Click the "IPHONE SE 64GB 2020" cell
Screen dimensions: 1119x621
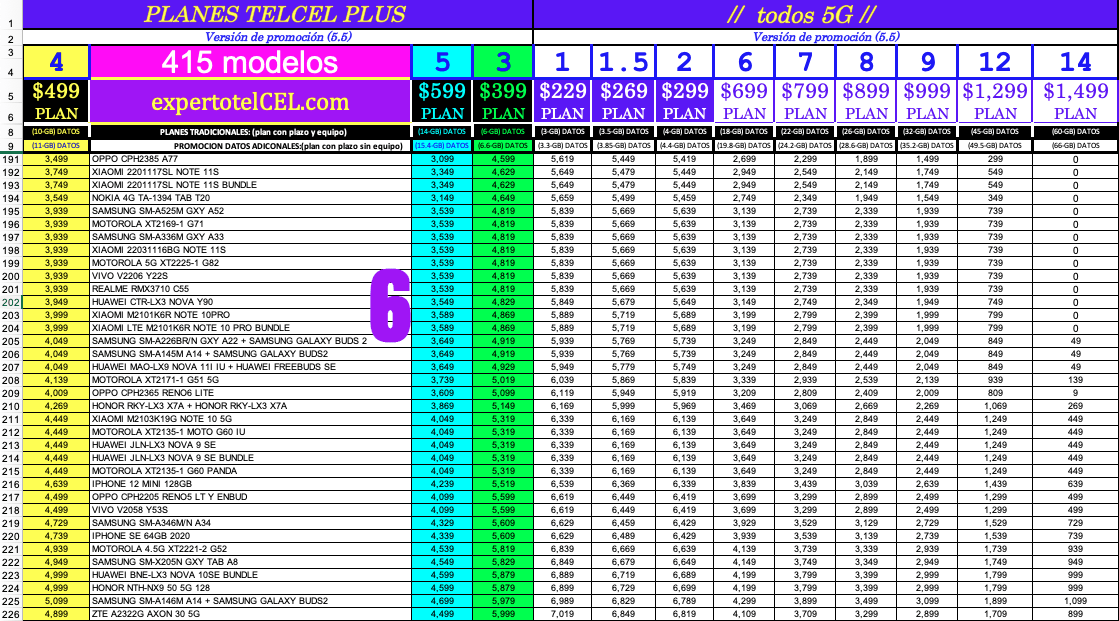coord(250,536)
